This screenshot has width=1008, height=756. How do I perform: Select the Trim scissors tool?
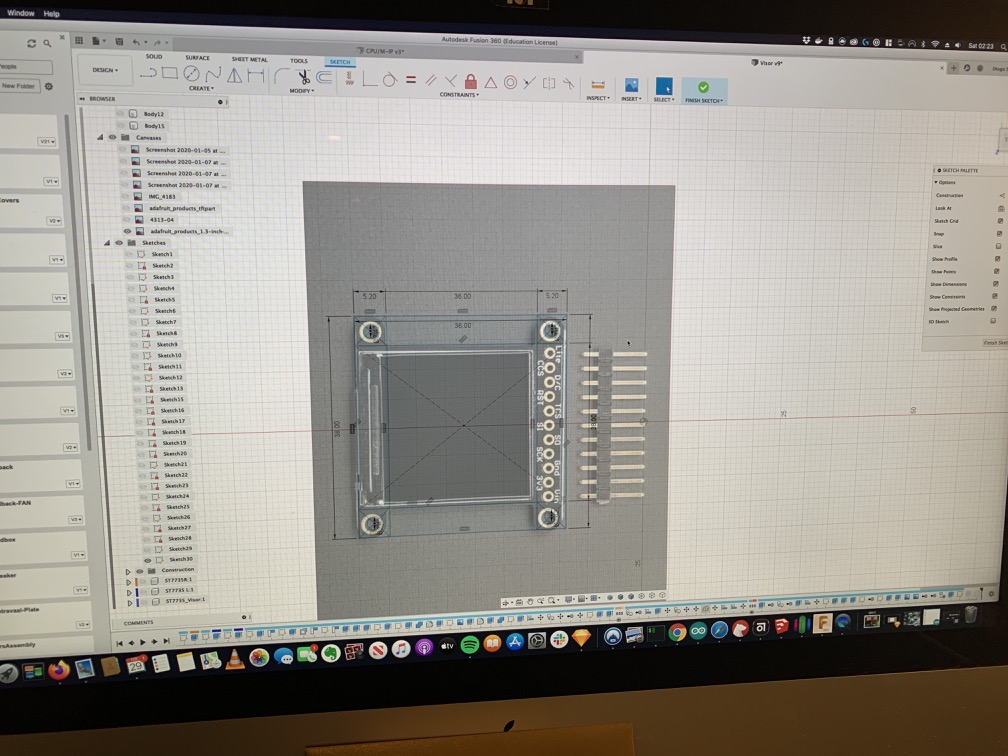(303, 77)
